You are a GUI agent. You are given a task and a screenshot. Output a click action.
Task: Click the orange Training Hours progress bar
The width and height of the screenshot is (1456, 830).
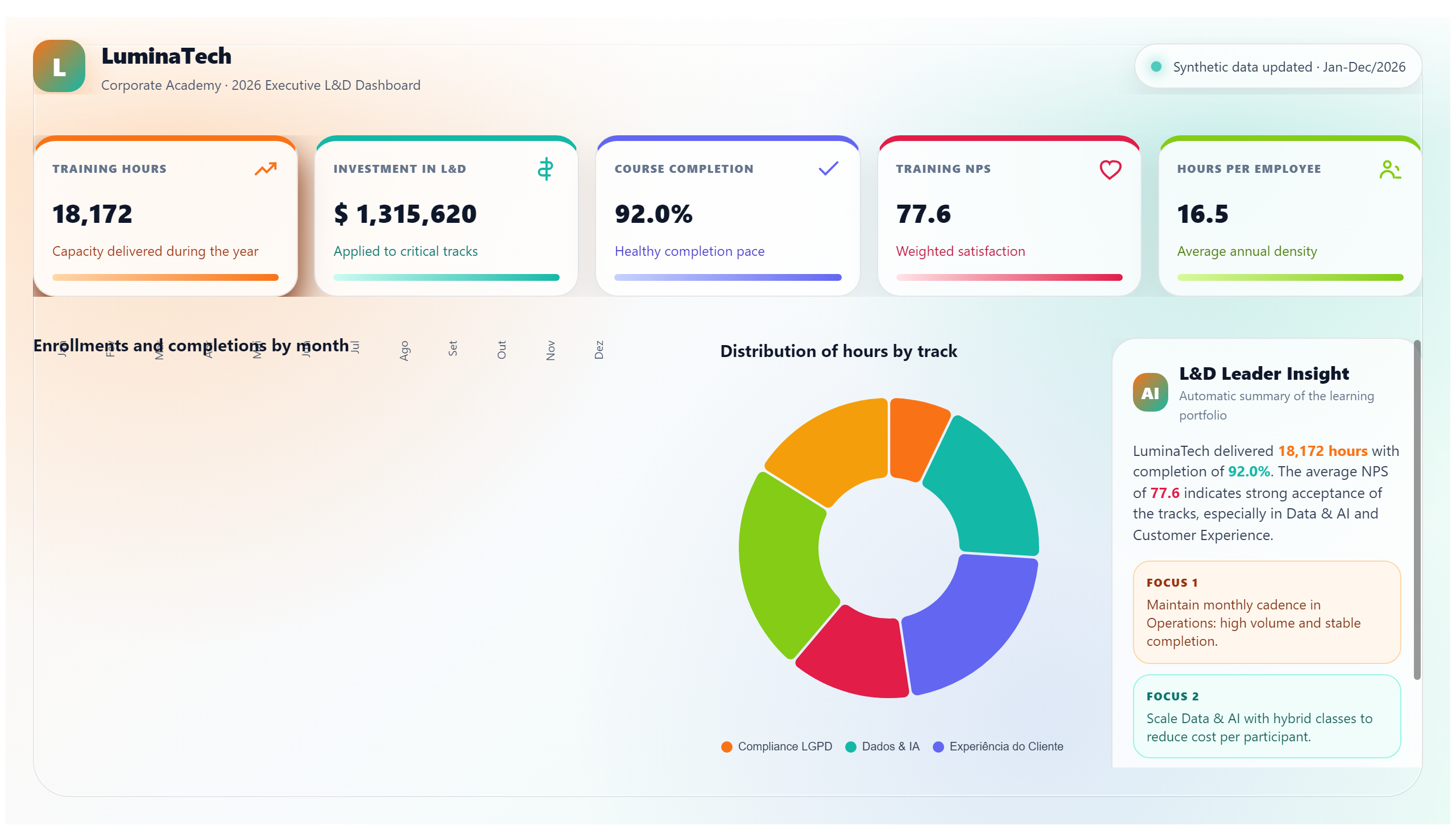click(166, 277)
